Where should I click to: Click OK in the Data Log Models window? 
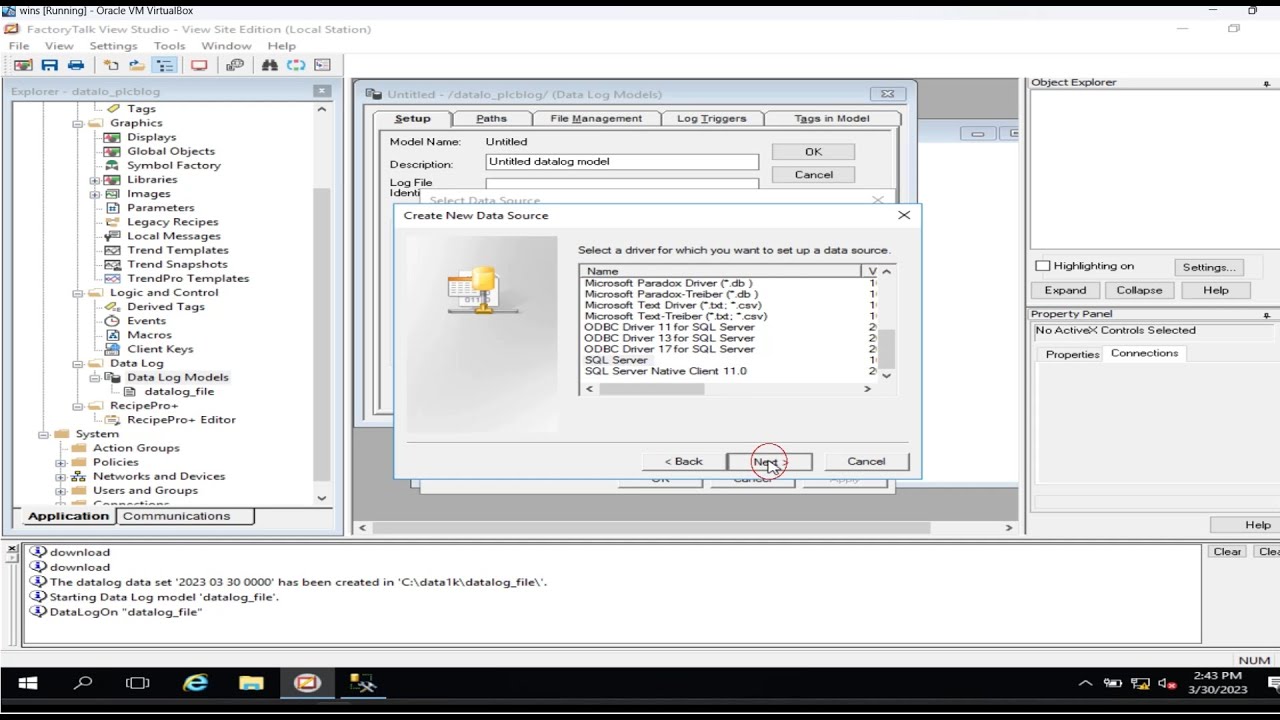[x=813, y=152]
